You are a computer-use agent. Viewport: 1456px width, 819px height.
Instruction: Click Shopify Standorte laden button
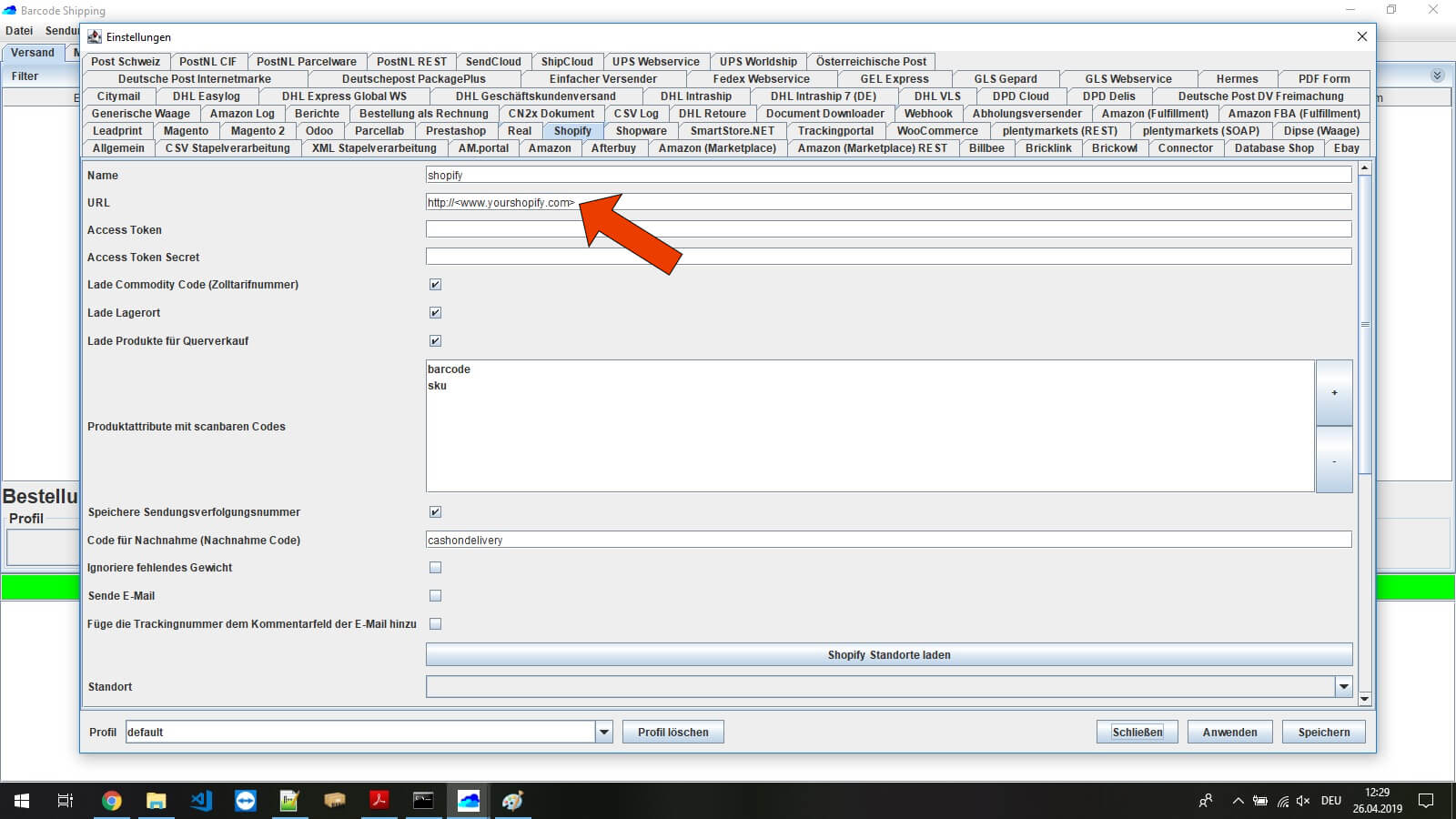click(x=889, y=655)
